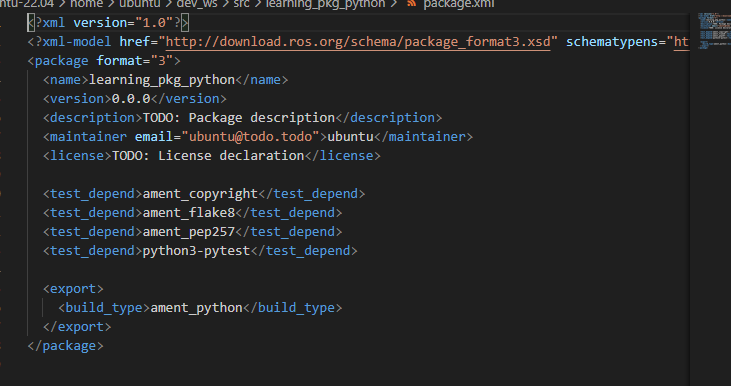This screenshot has width=731, height=386.
Task: Click the version value 0.0.0
Action: pos(131,99)
